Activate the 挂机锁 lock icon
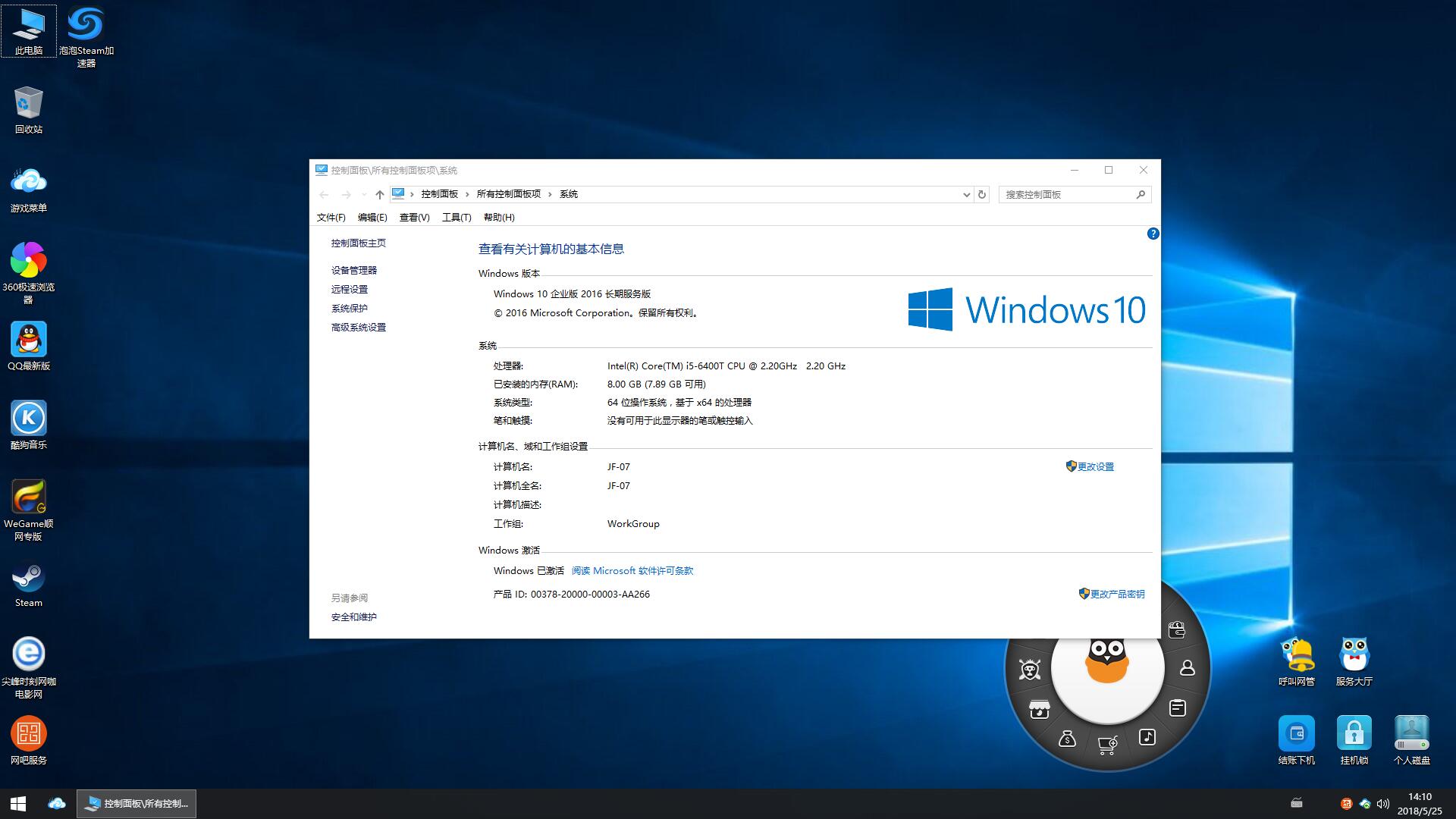 click(x=1354, y=741)
